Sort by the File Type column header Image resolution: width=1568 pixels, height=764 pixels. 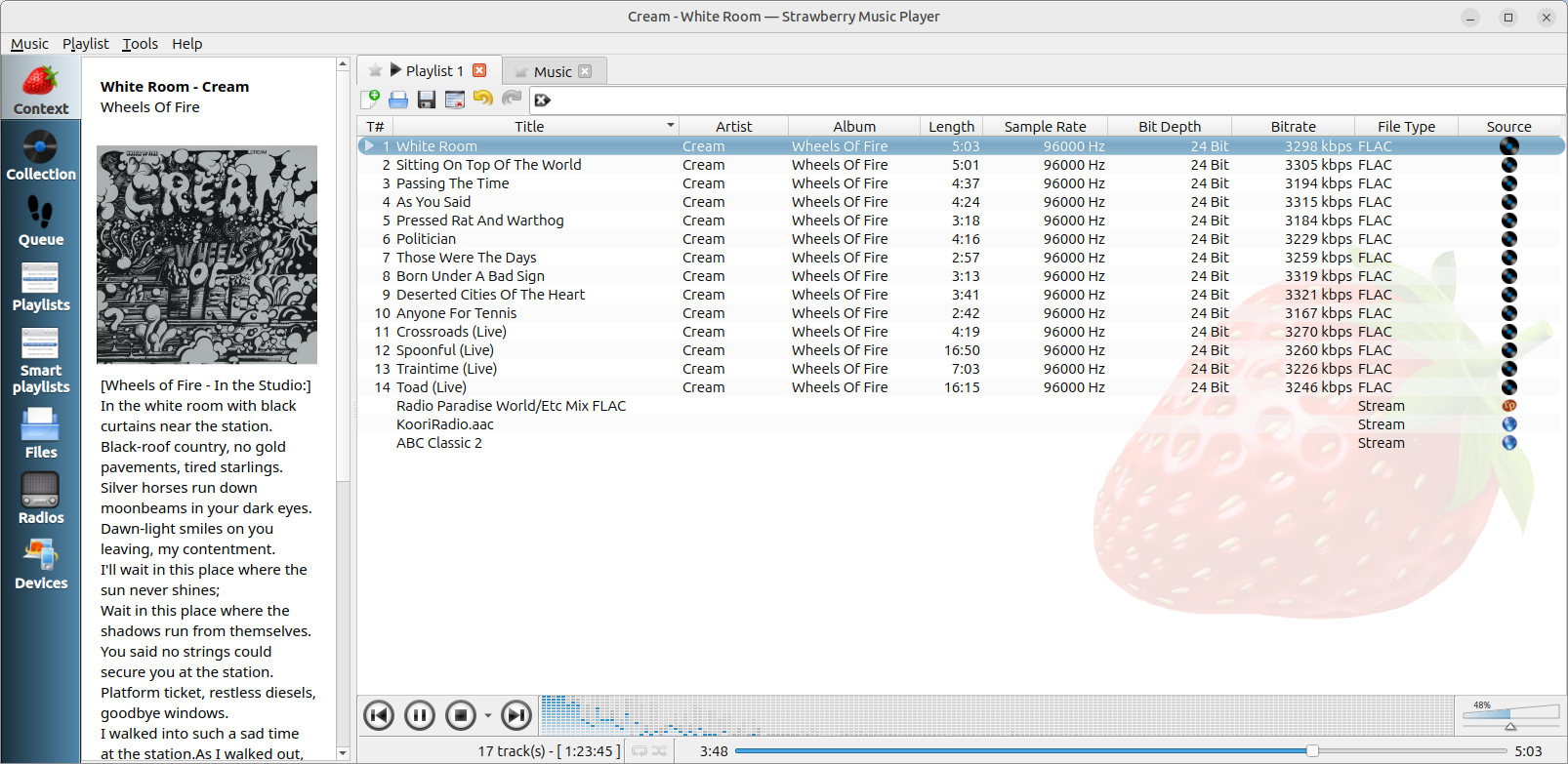click(x=1406, y=126)
